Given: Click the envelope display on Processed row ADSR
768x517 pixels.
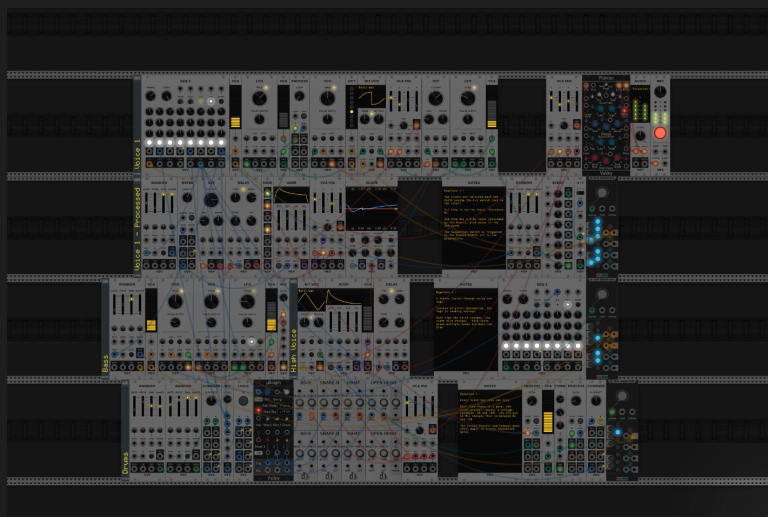Looking at the screenshot, I should 291,195.
